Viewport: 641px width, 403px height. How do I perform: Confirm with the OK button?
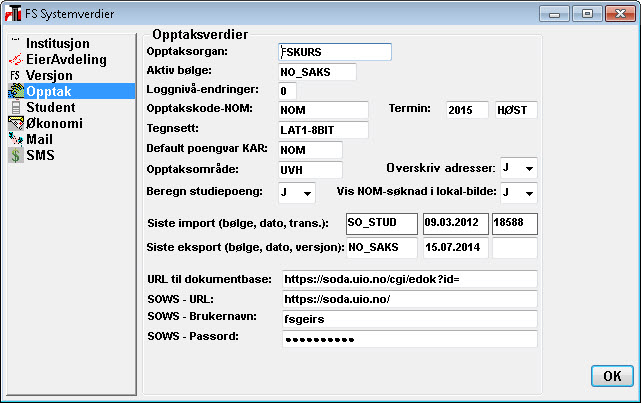click(612, 376)
